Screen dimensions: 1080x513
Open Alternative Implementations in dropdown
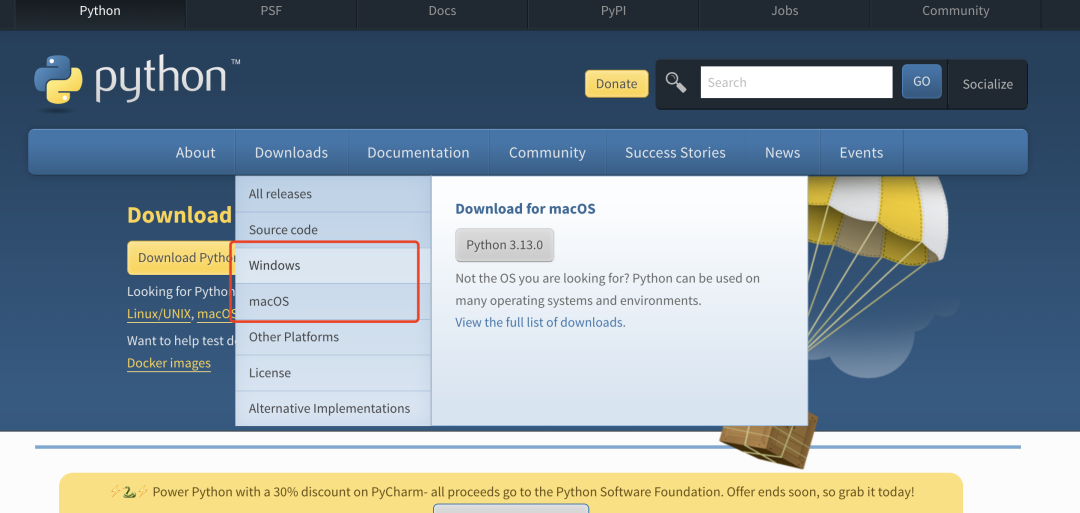coord(333,408)
